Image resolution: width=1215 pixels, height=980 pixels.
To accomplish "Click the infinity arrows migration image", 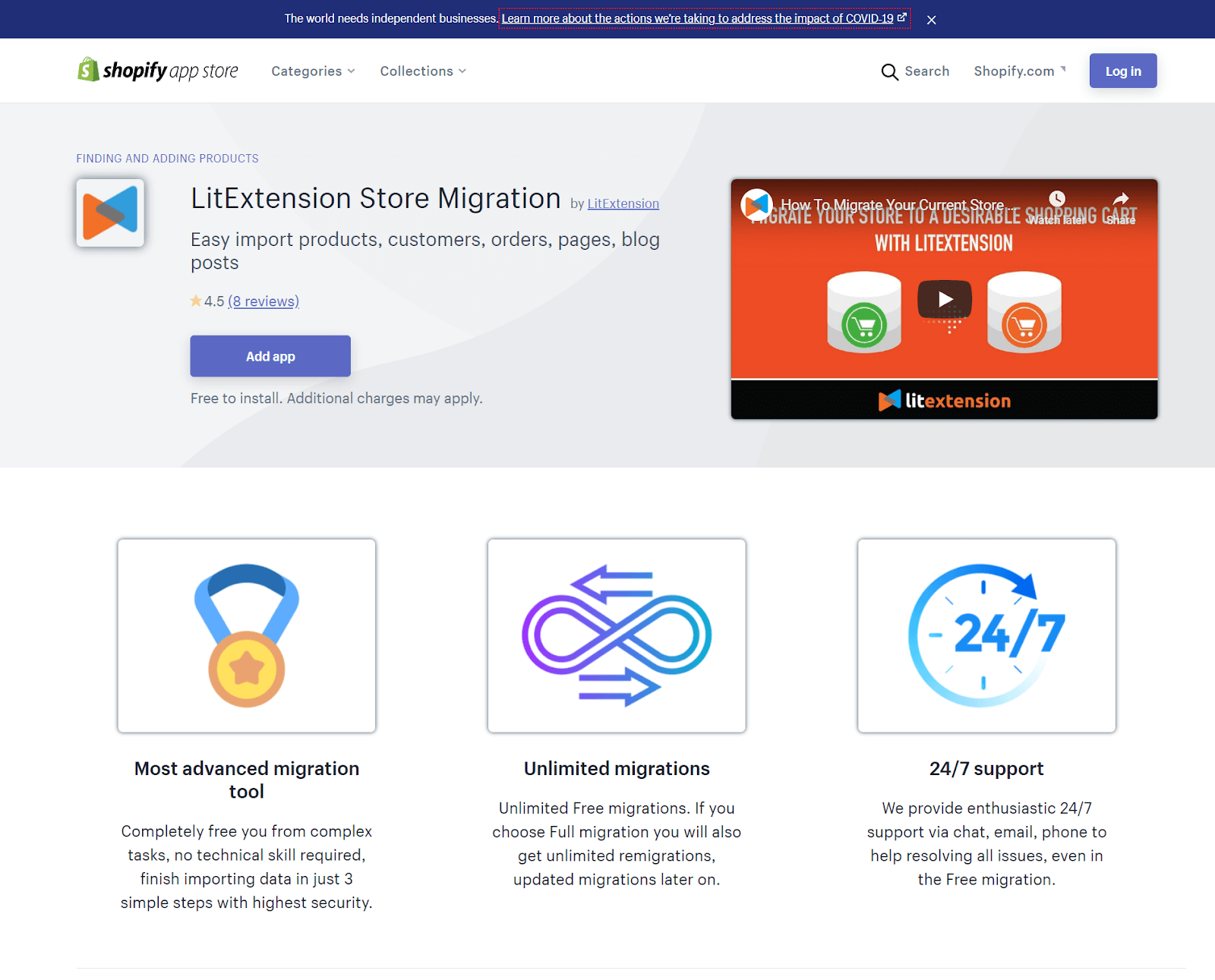I will coord(617,635).
